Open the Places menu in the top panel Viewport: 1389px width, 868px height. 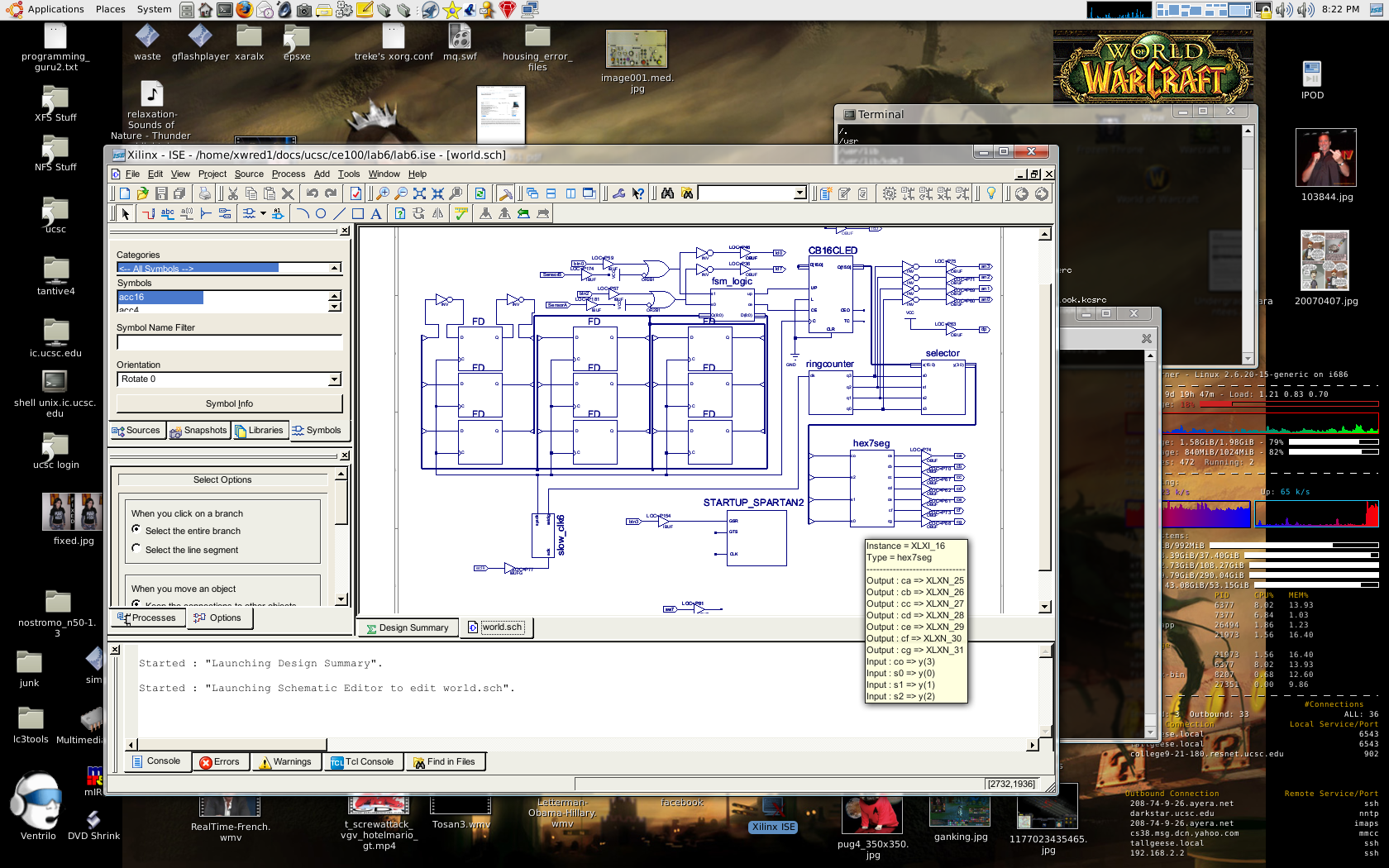pyautogui.click(x=111, y=9)
